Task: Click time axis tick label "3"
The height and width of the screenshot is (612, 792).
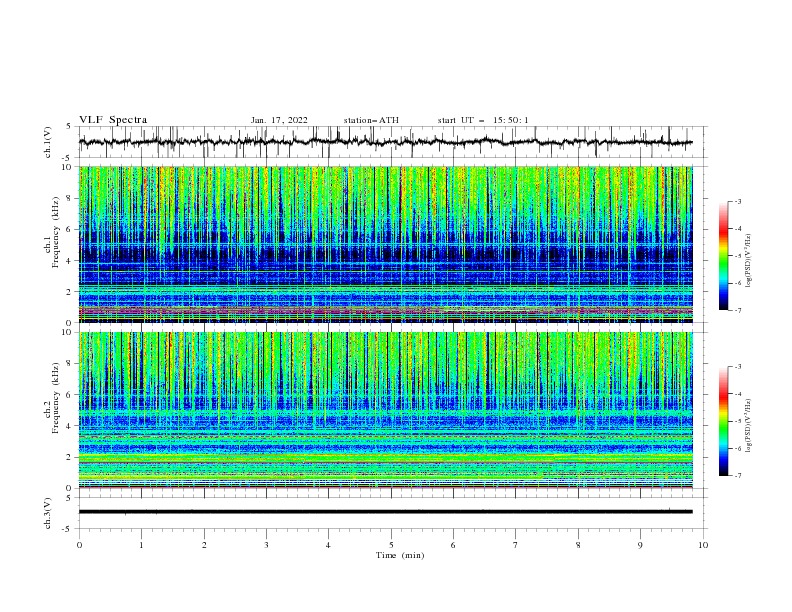Action: (x=266, y=545)
